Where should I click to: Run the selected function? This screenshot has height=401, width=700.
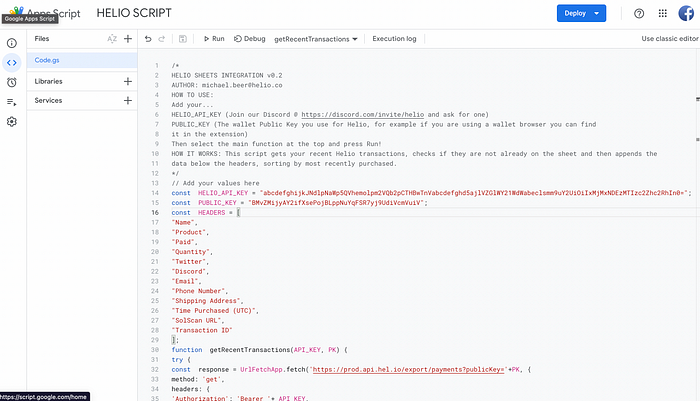click(214, 39)
